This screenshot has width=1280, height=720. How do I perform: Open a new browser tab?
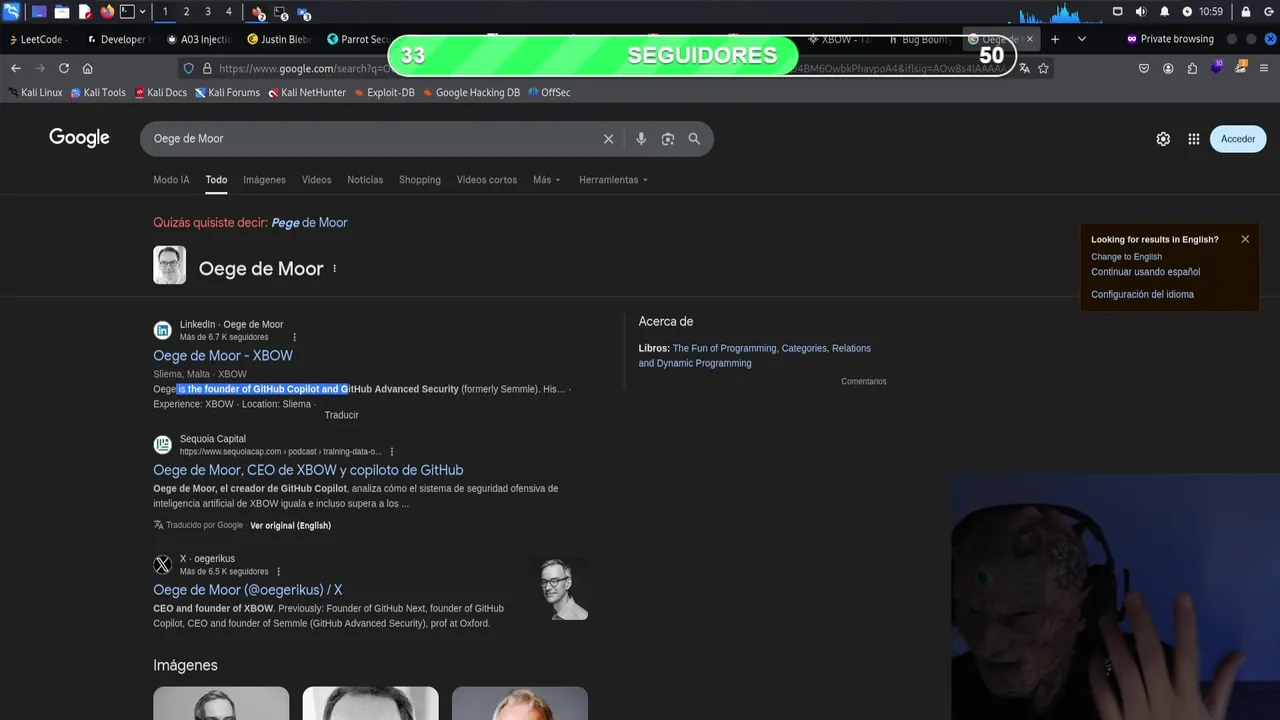(x=1054, y=39)
